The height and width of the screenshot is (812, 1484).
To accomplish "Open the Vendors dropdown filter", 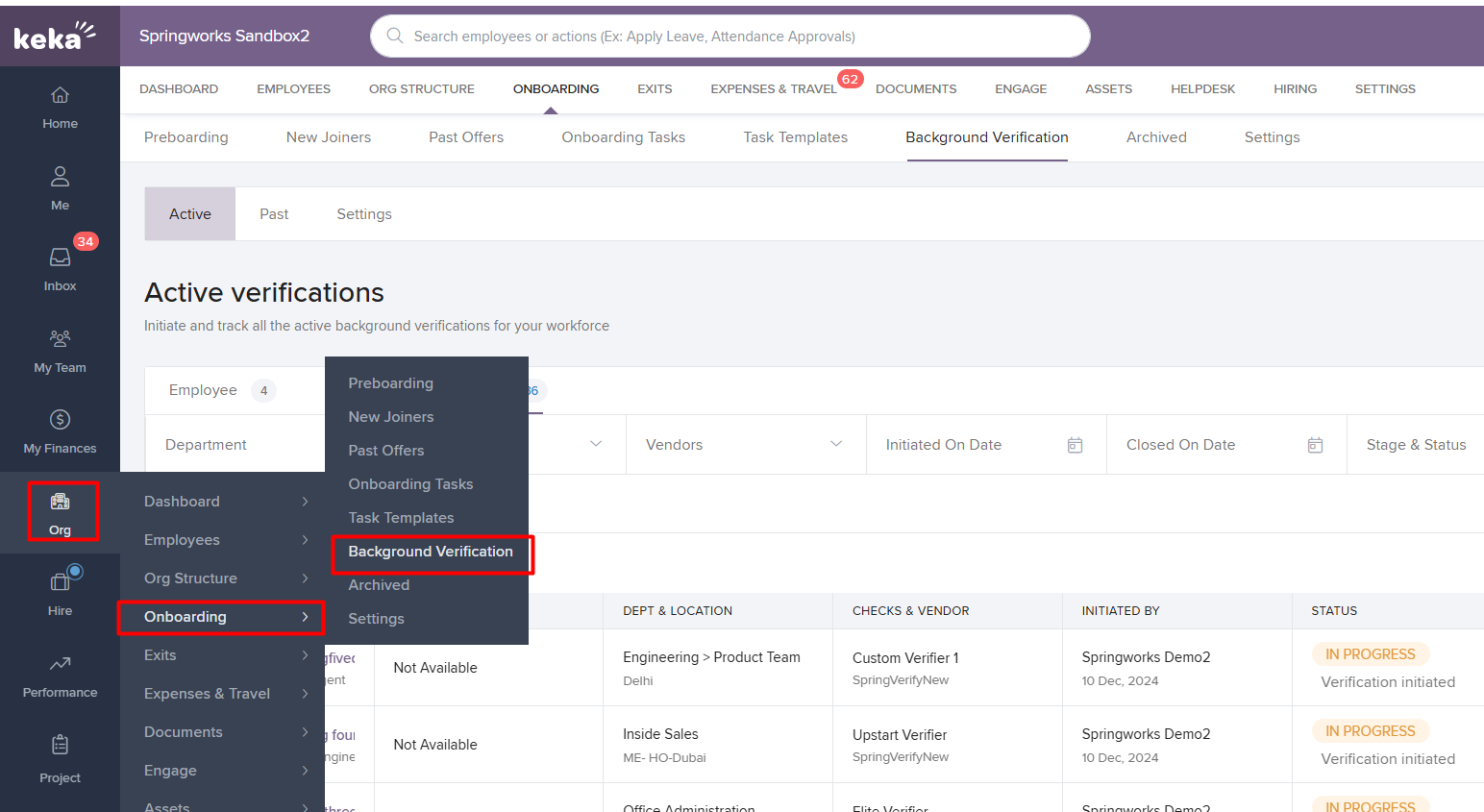I will tap(746, 444).
